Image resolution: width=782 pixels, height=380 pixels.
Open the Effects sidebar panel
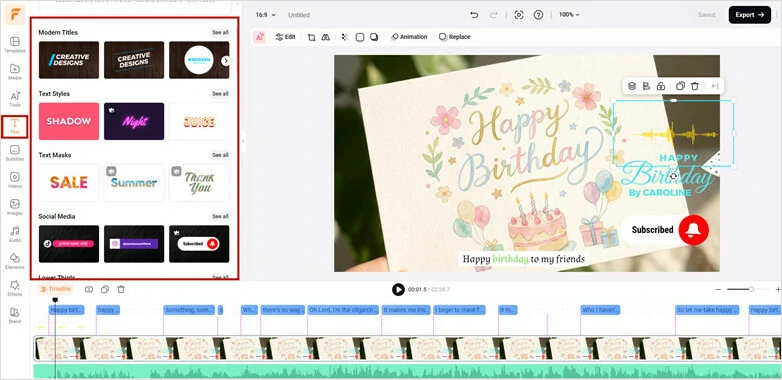pyautogui.click(x=14, y=288)
